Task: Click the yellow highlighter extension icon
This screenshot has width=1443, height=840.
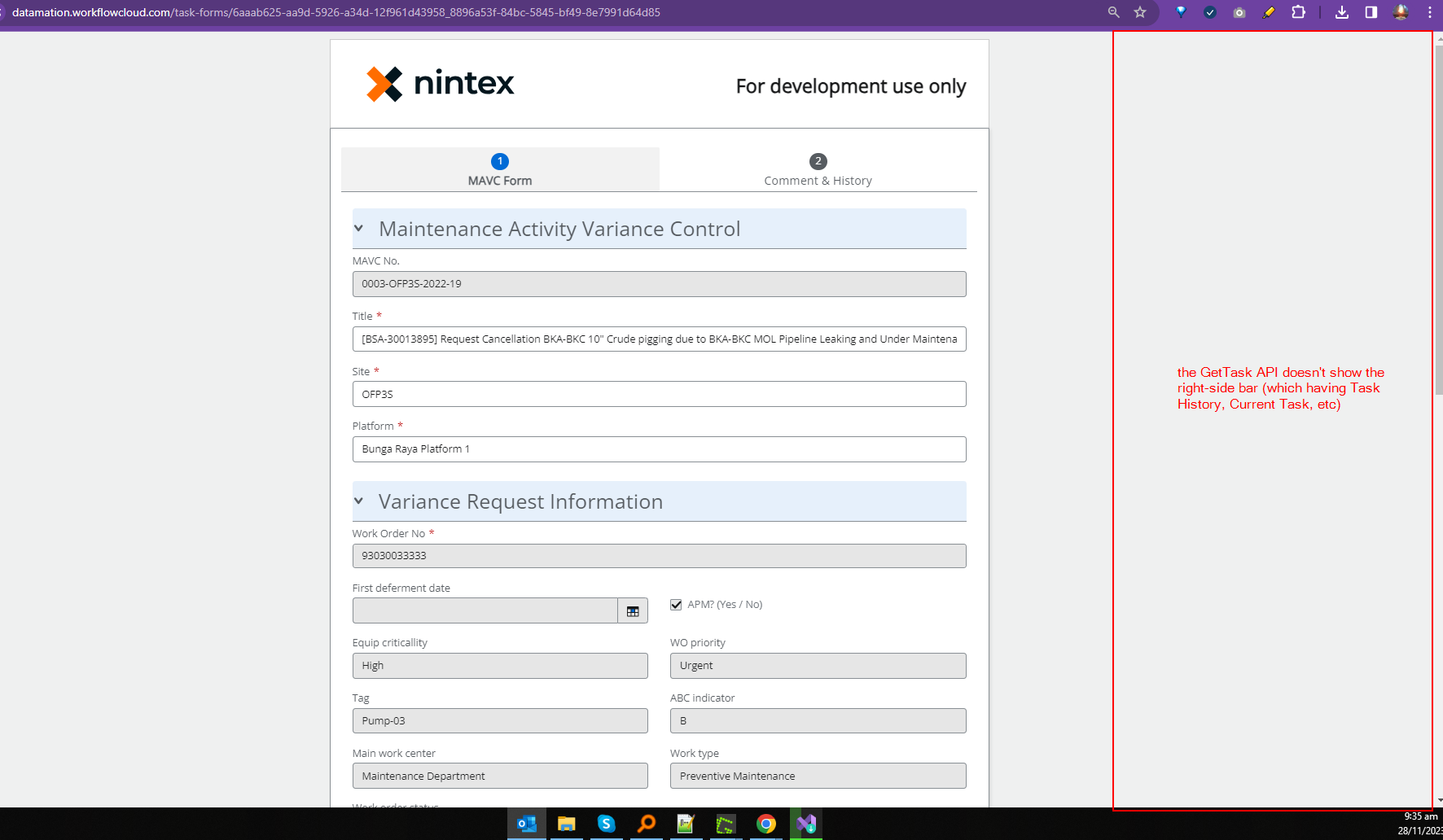Action: click(1269, 12)
